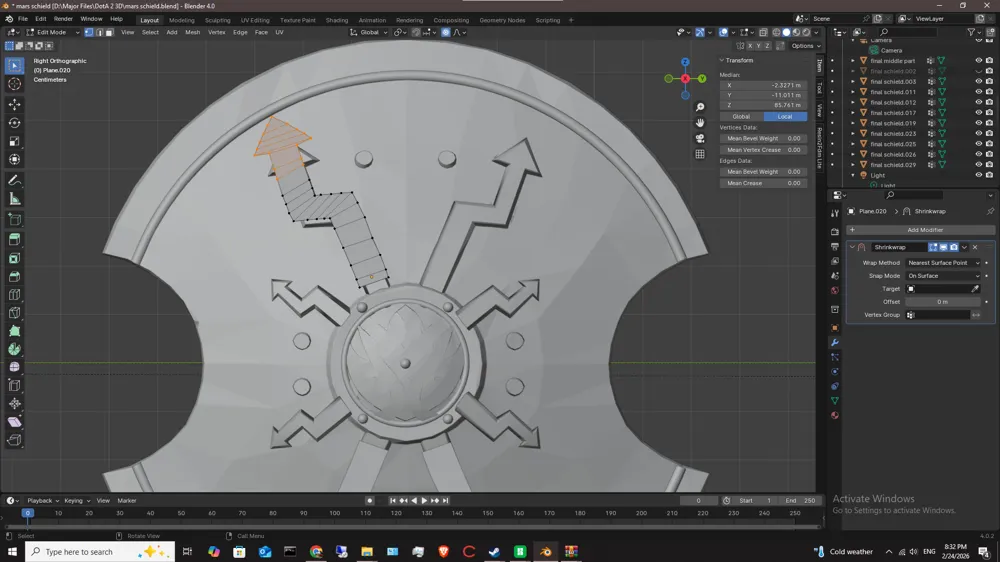
Task: Play the animation
Action: tap(424, 501)
